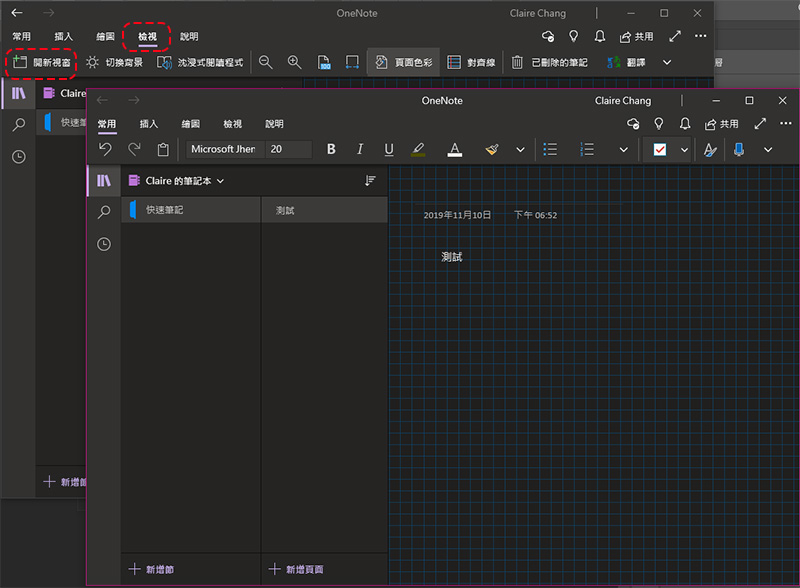Expand tags dropdown chevron next to checkbox
The height and width of the screenshot is (588, 800).
click(684, 150)
